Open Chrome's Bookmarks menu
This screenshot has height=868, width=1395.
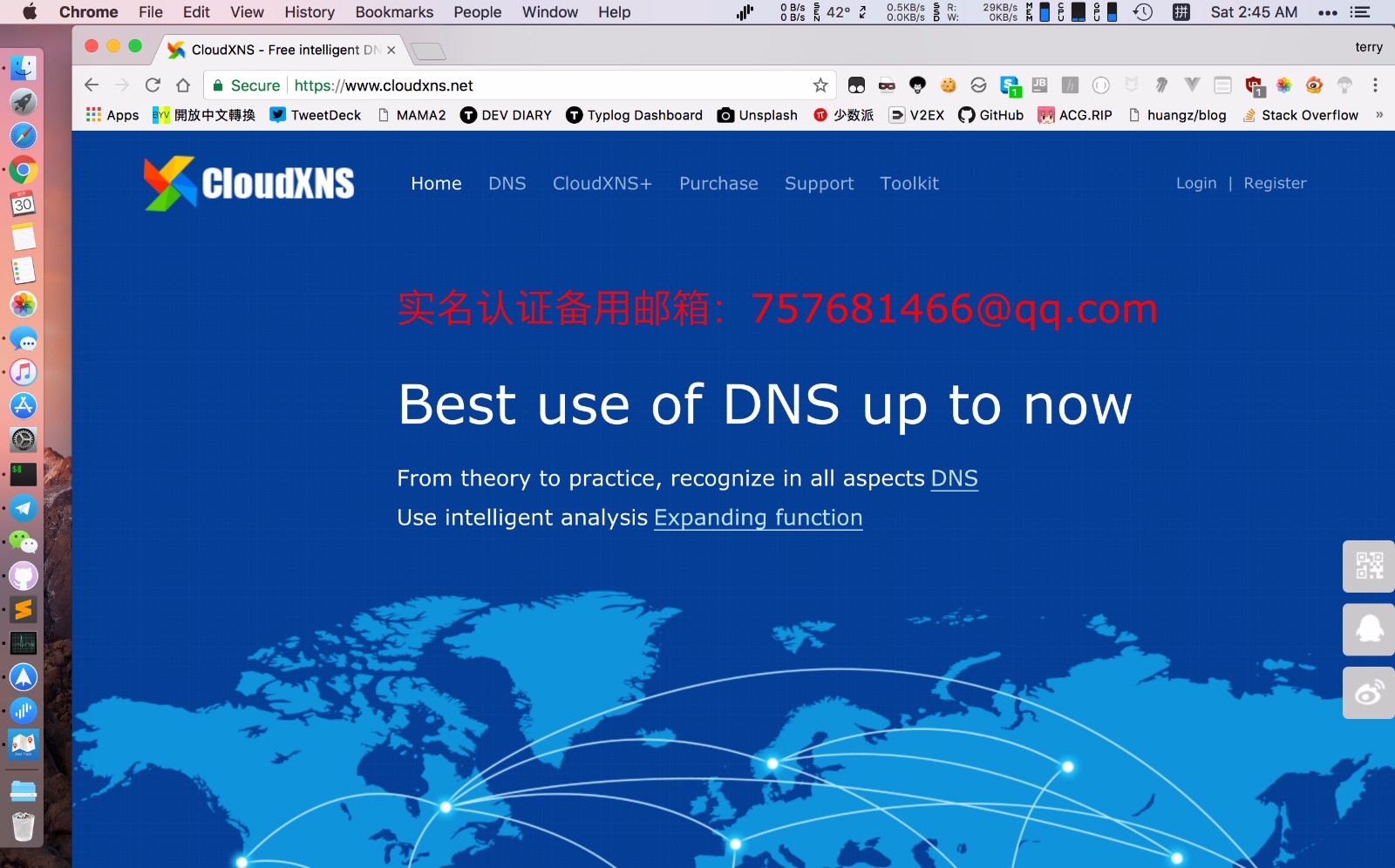tap(394, 12)
